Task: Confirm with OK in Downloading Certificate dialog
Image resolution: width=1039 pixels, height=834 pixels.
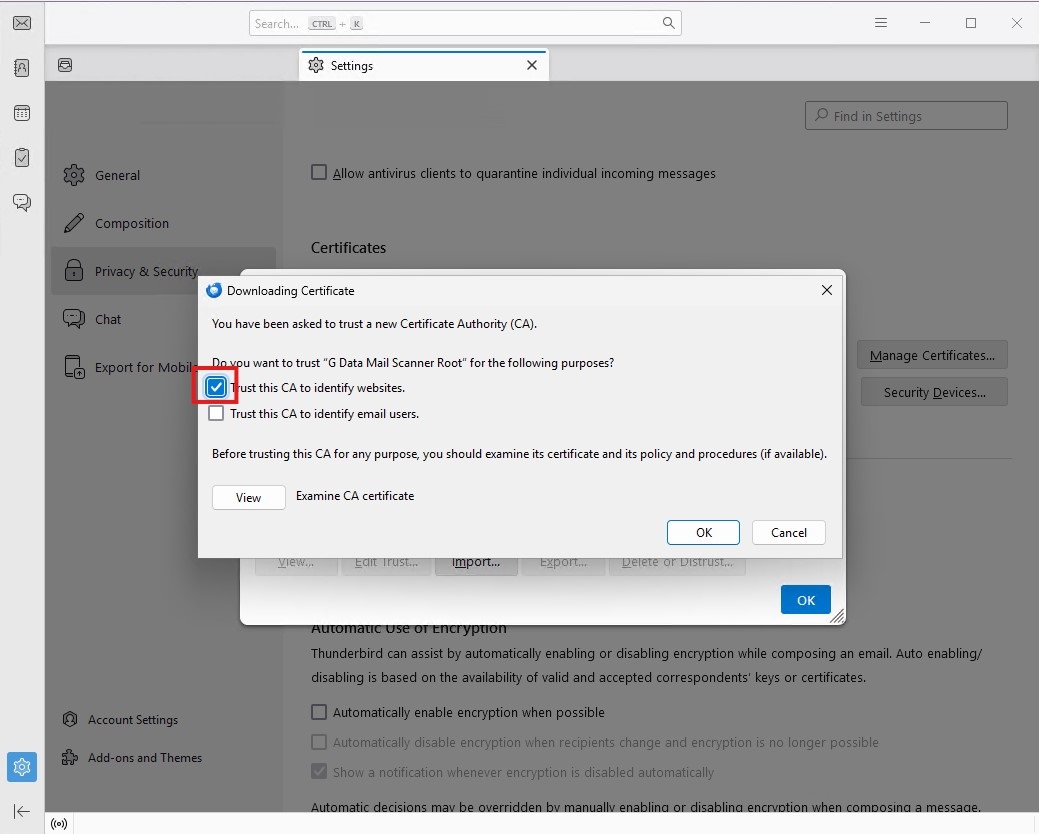Action: [x=703, y=533]
